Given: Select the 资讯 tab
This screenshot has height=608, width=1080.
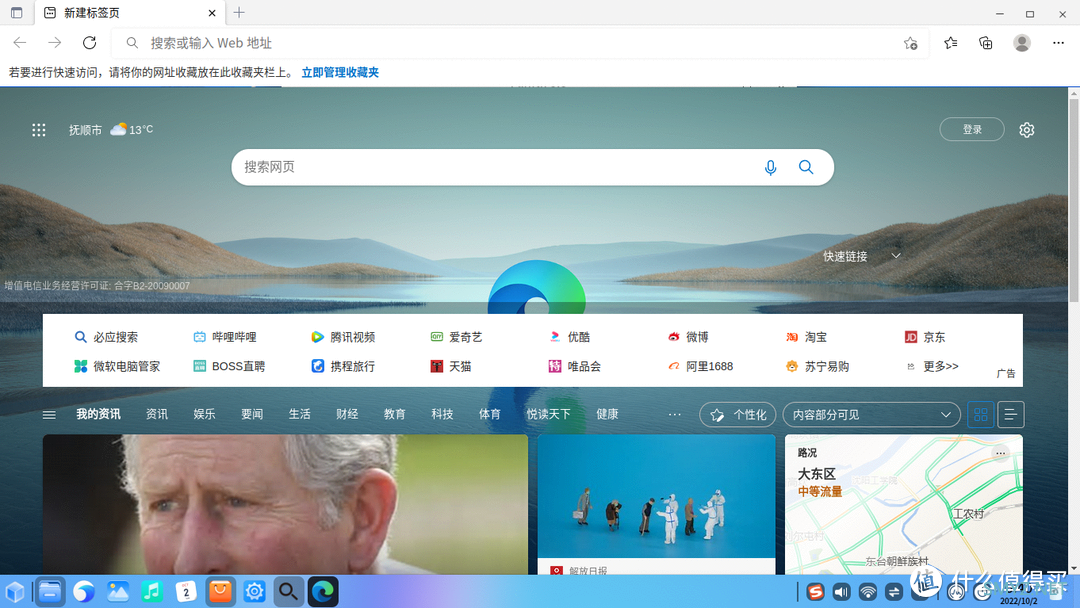Looking at the screenshot, I should tap(156, 414).
